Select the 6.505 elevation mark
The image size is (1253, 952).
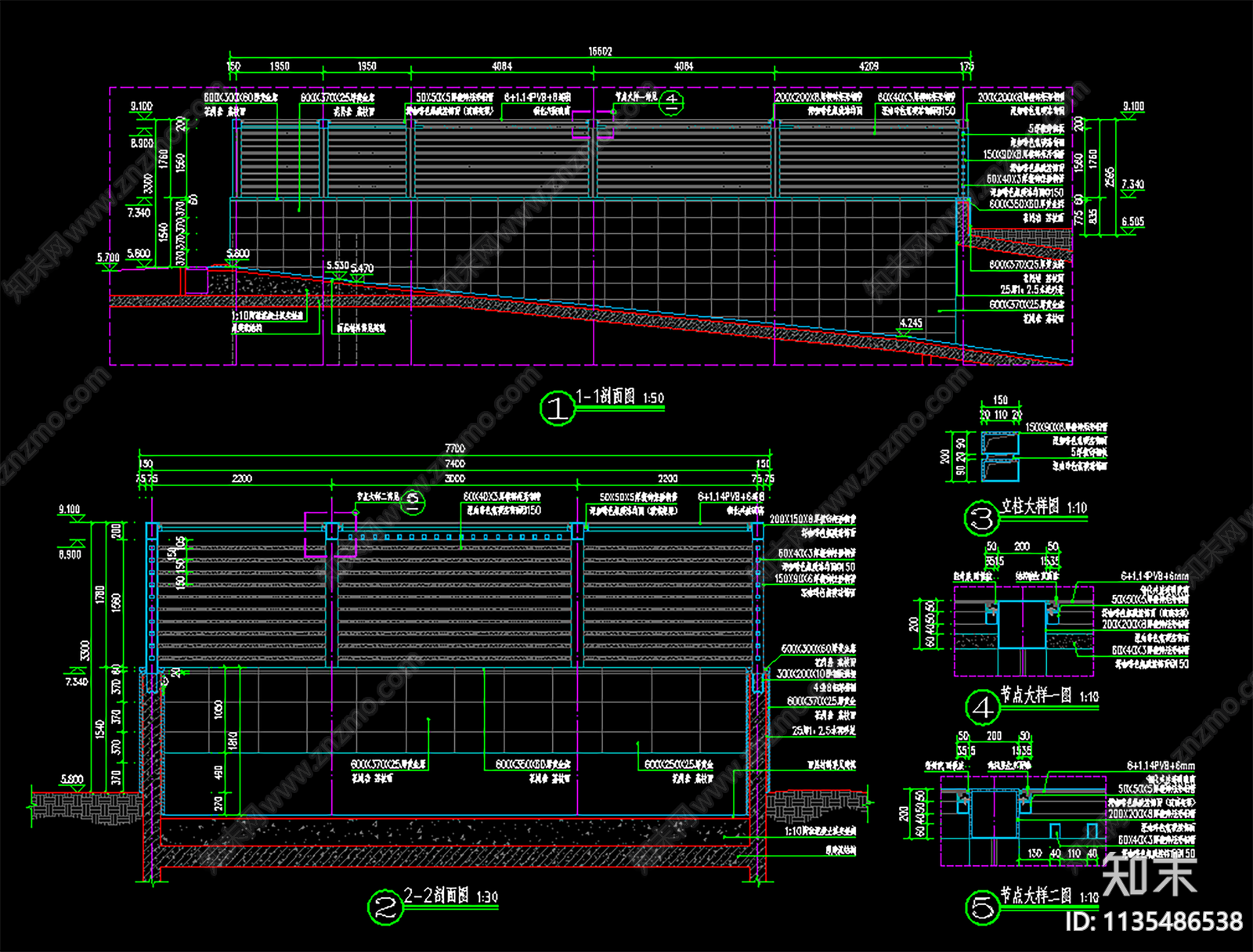1132,222
